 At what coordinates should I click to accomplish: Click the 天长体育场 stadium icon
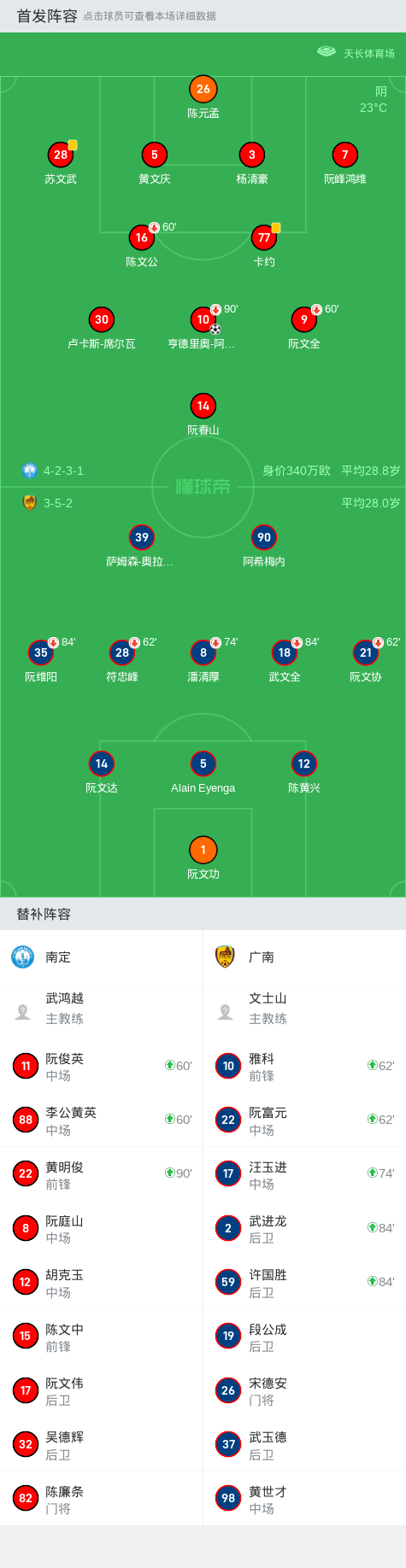tap(327, 52)
